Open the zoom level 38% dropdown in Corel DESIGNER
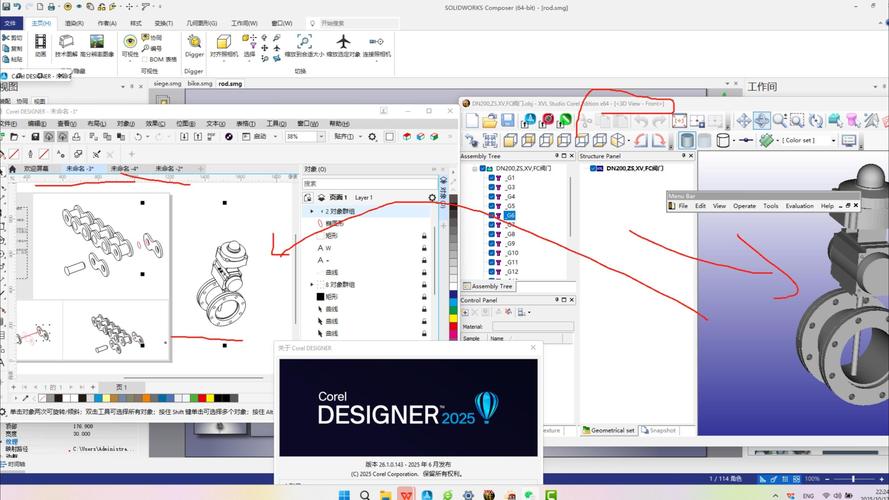The height and width of the screenshot is (500, 889). click(x=321, y=137)
